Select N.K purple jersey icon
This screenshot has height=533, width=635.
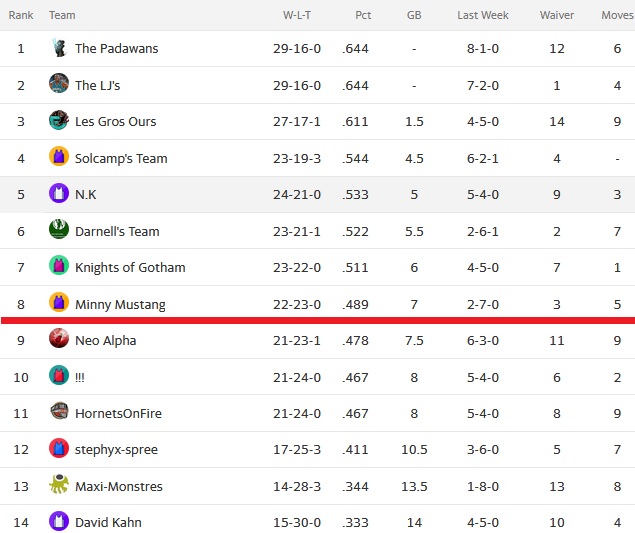59,193
